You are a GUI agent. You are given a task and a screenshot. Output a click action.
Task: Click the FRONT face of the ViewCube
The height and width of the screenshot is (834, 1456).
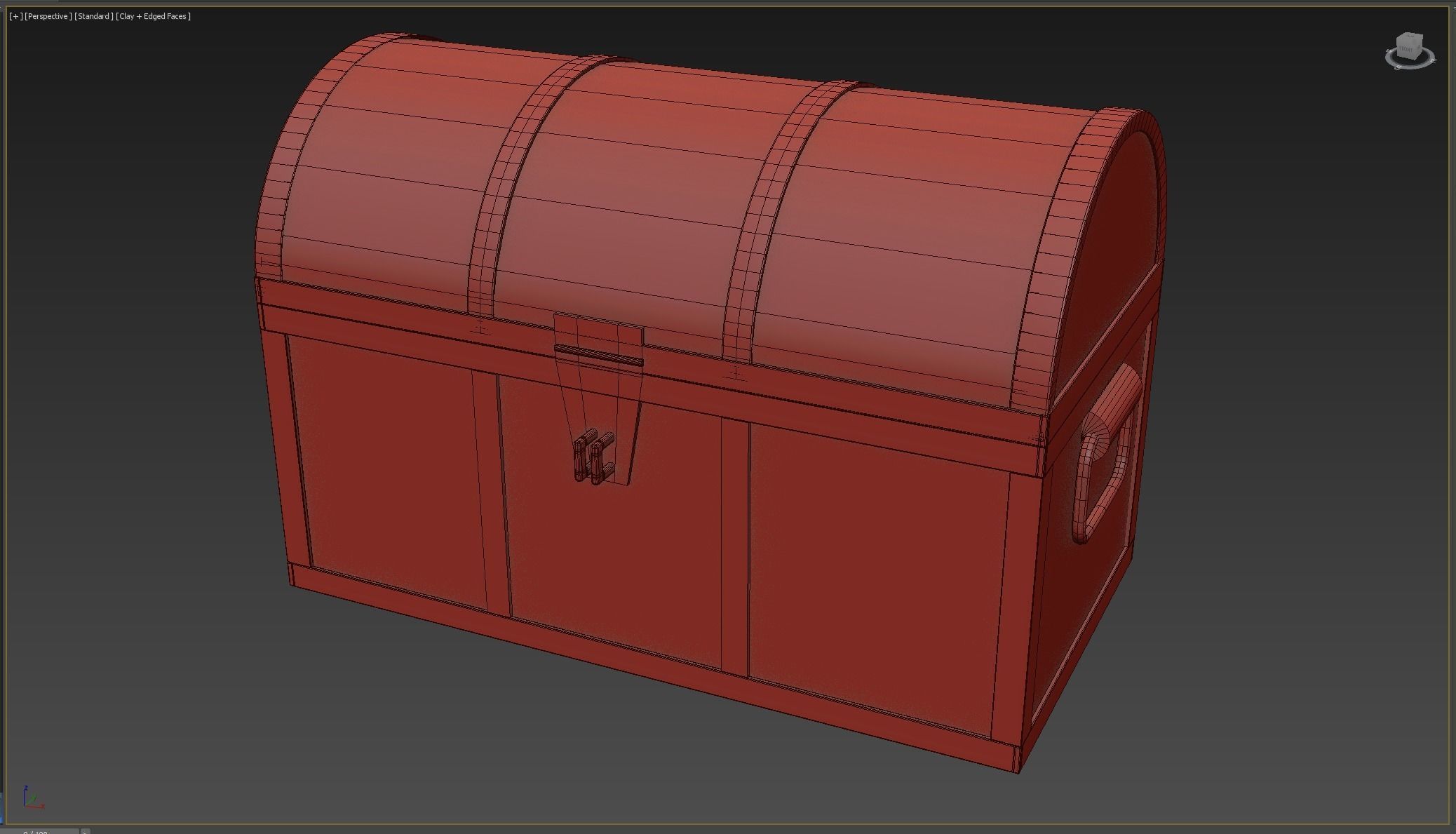(x=1406, y=50)
